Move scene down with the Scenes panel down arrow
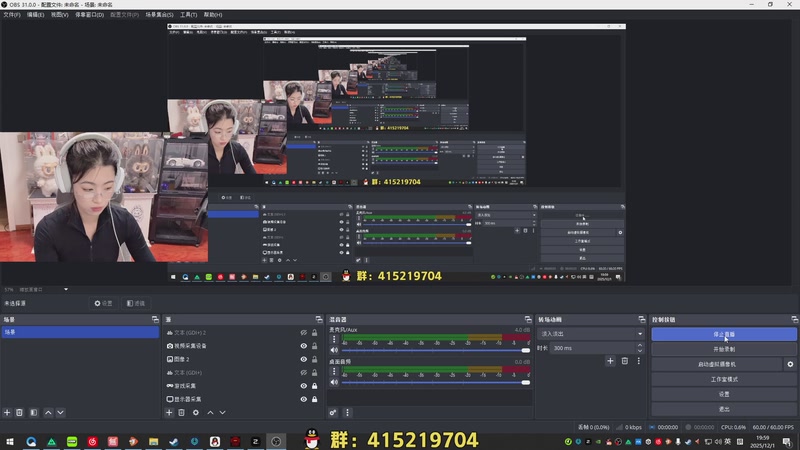The width and height of the screenshot is (800, 450). [x=60, y=412]
